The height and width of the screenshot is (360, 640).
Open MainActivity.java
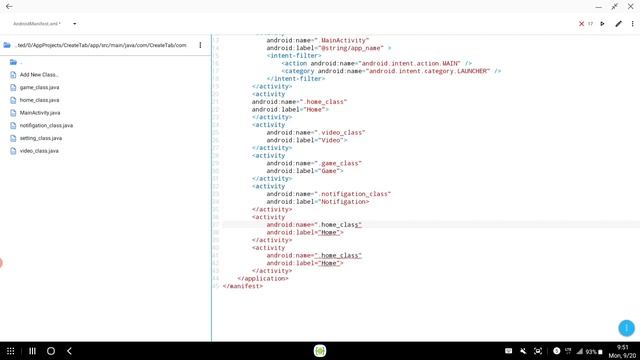(x=40, y=113)
